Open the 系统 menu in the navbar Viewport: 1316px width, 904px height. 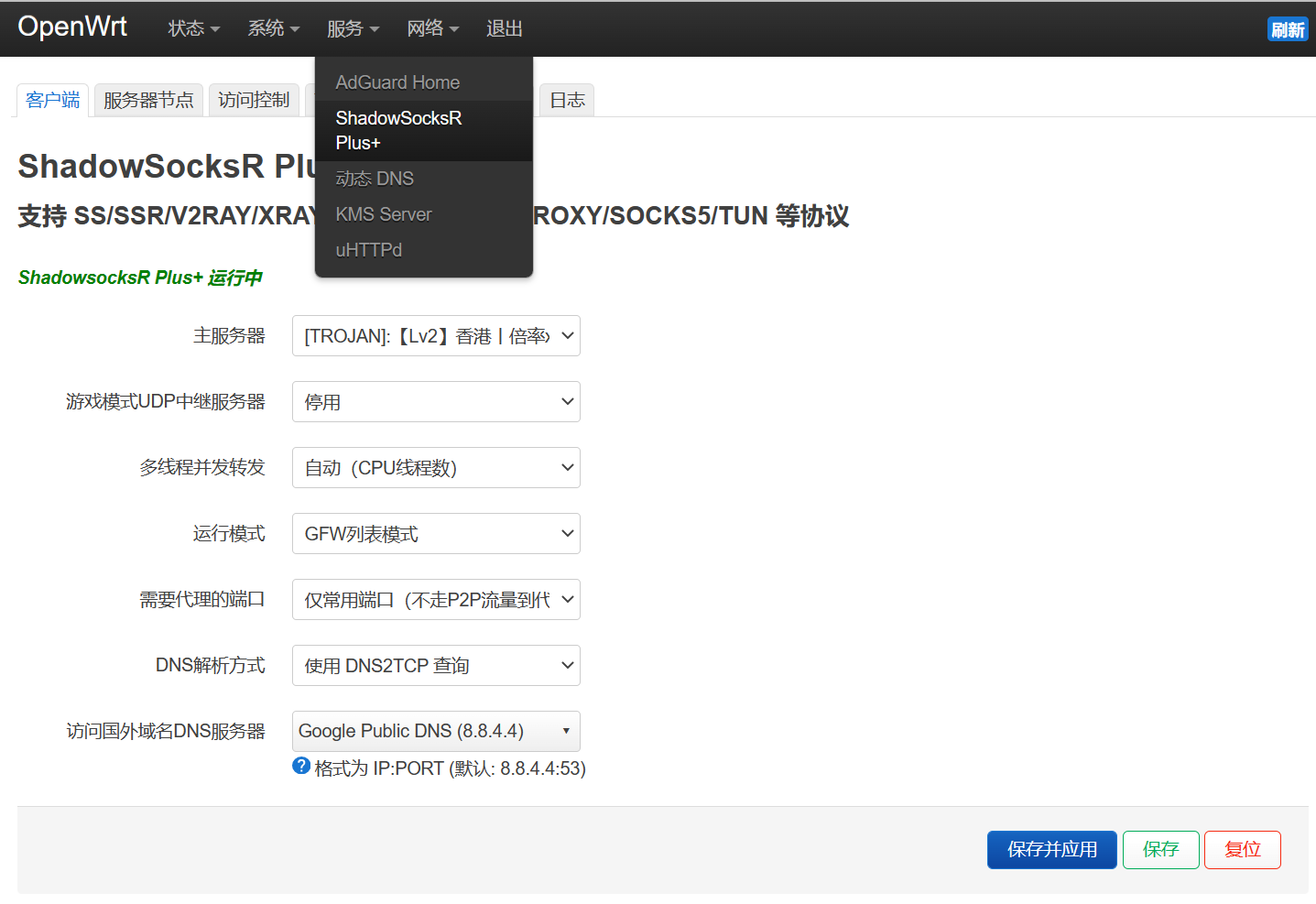click(272, 28)
